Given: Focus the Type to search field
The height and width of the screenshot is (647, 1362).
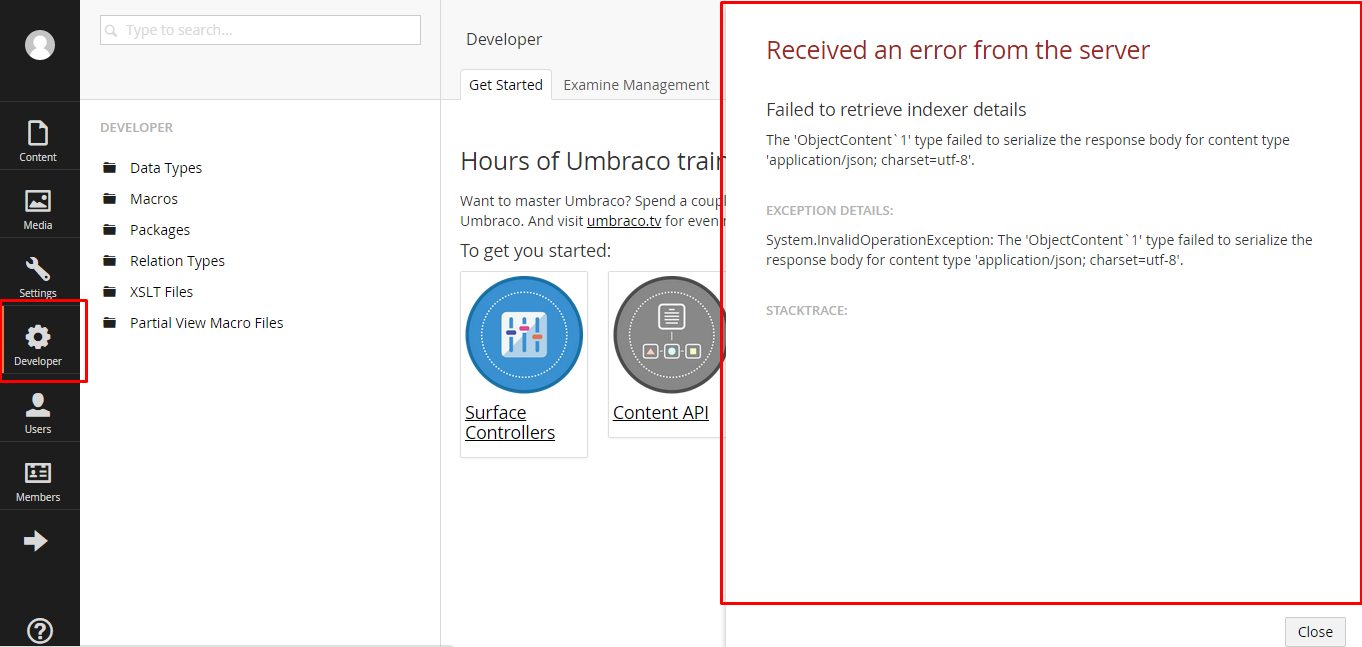Looking at the screenshot, I should click(260, 30).
